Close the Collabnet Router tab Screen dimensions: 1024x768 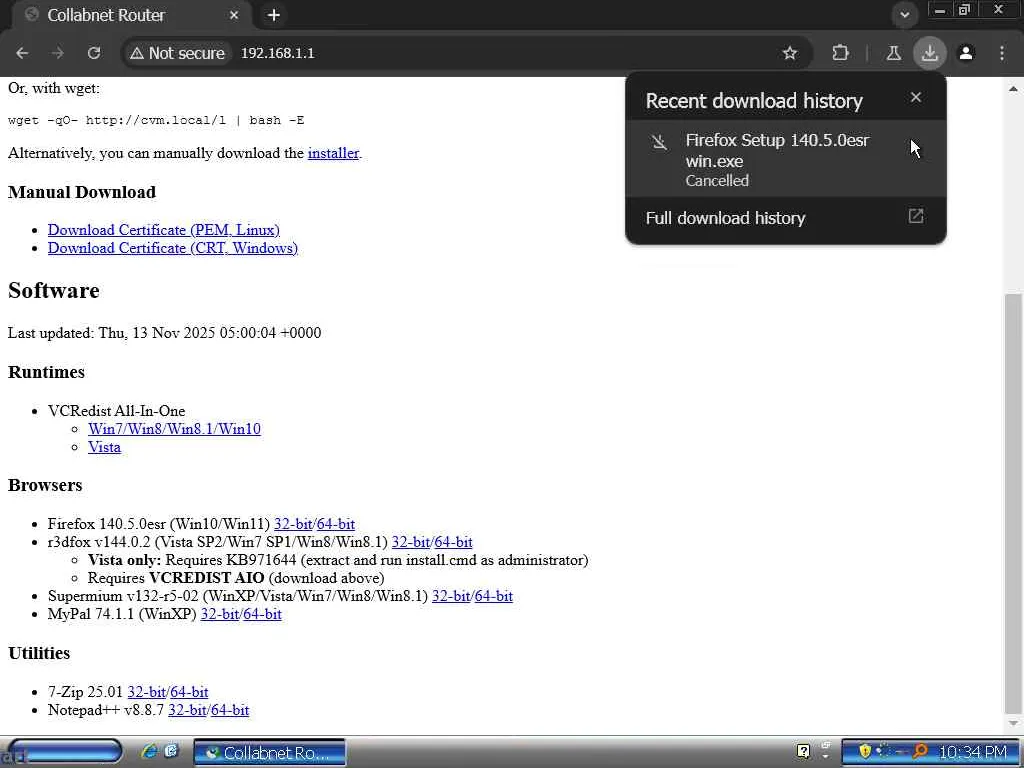(x=234, y=15)
